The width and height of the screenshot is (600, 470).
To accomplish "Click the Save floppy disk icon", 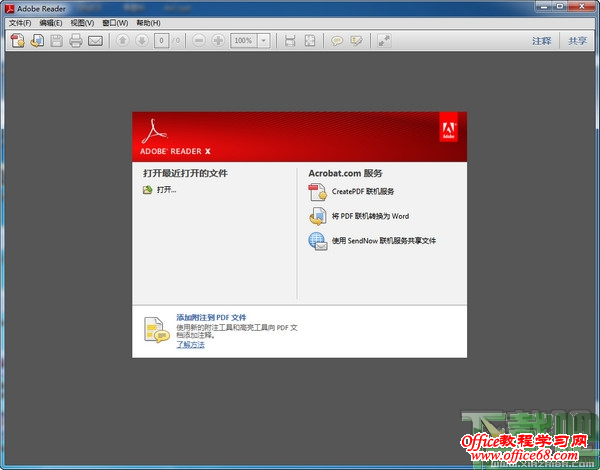I will pyautogui.click(x=57, y=41).
